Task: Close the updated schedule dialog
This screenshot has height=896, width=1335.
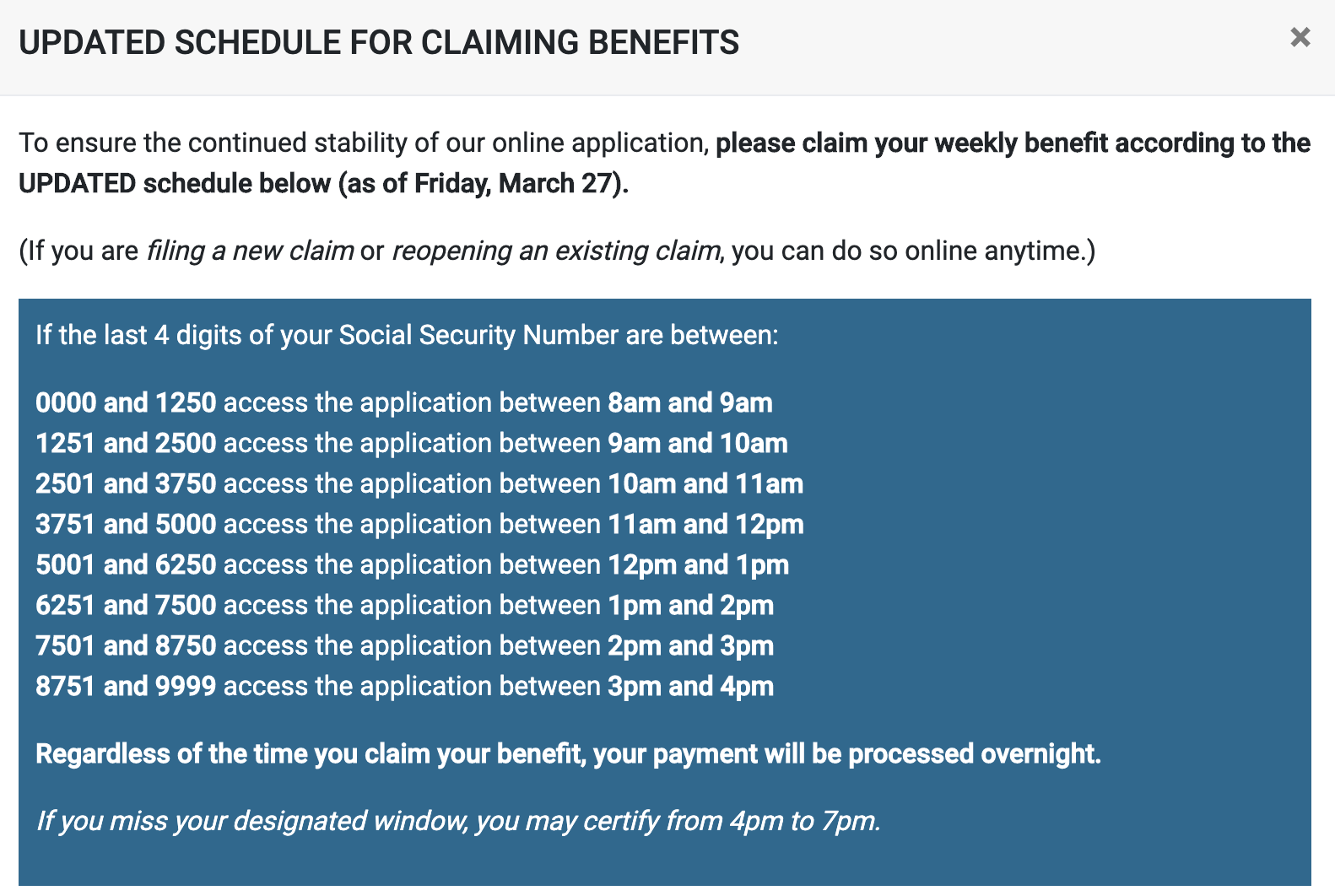Action: pyautogui.click(x=1300, y=37)
